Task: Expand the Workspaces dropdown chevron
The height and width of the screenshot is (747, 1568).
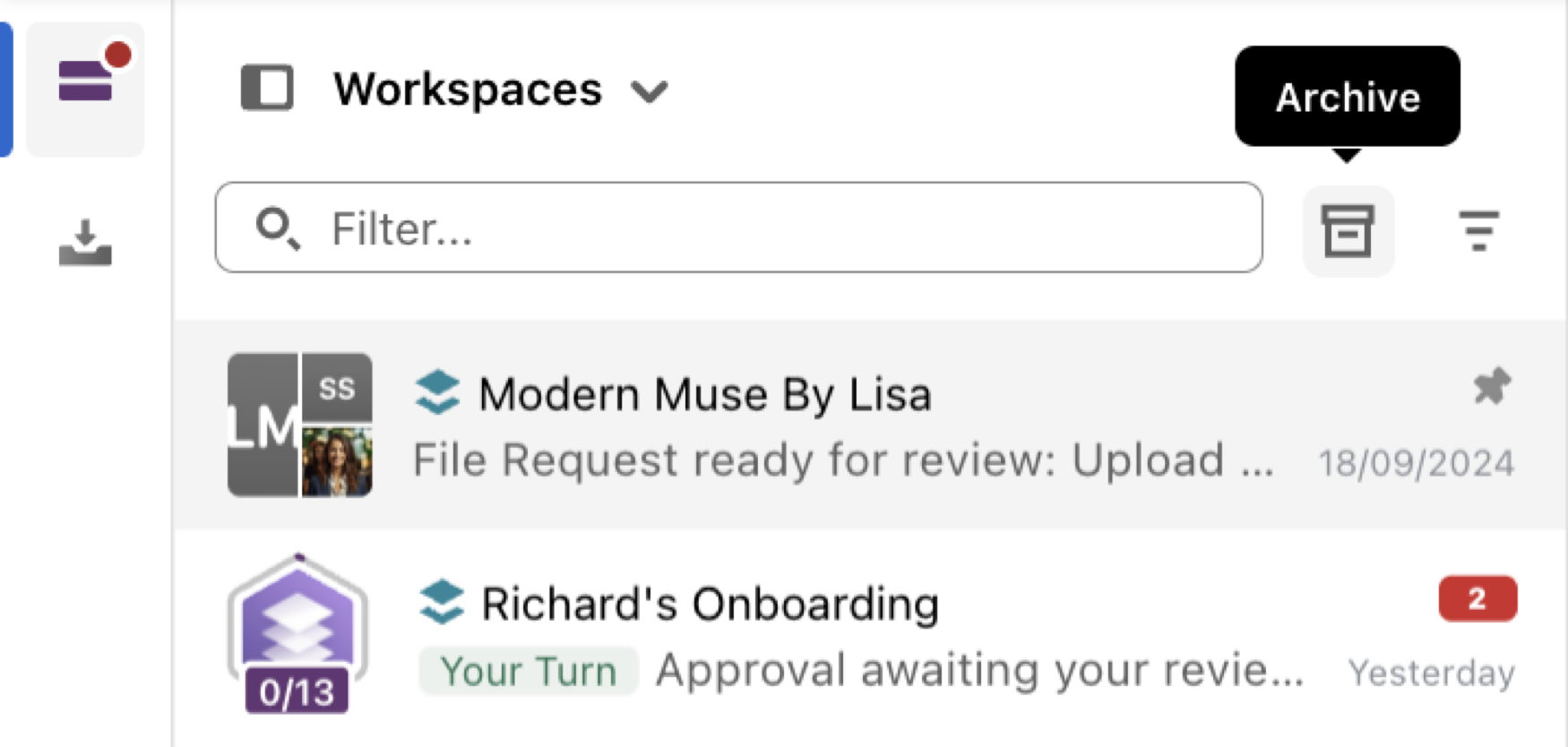Action: click(x=649, y=91)
